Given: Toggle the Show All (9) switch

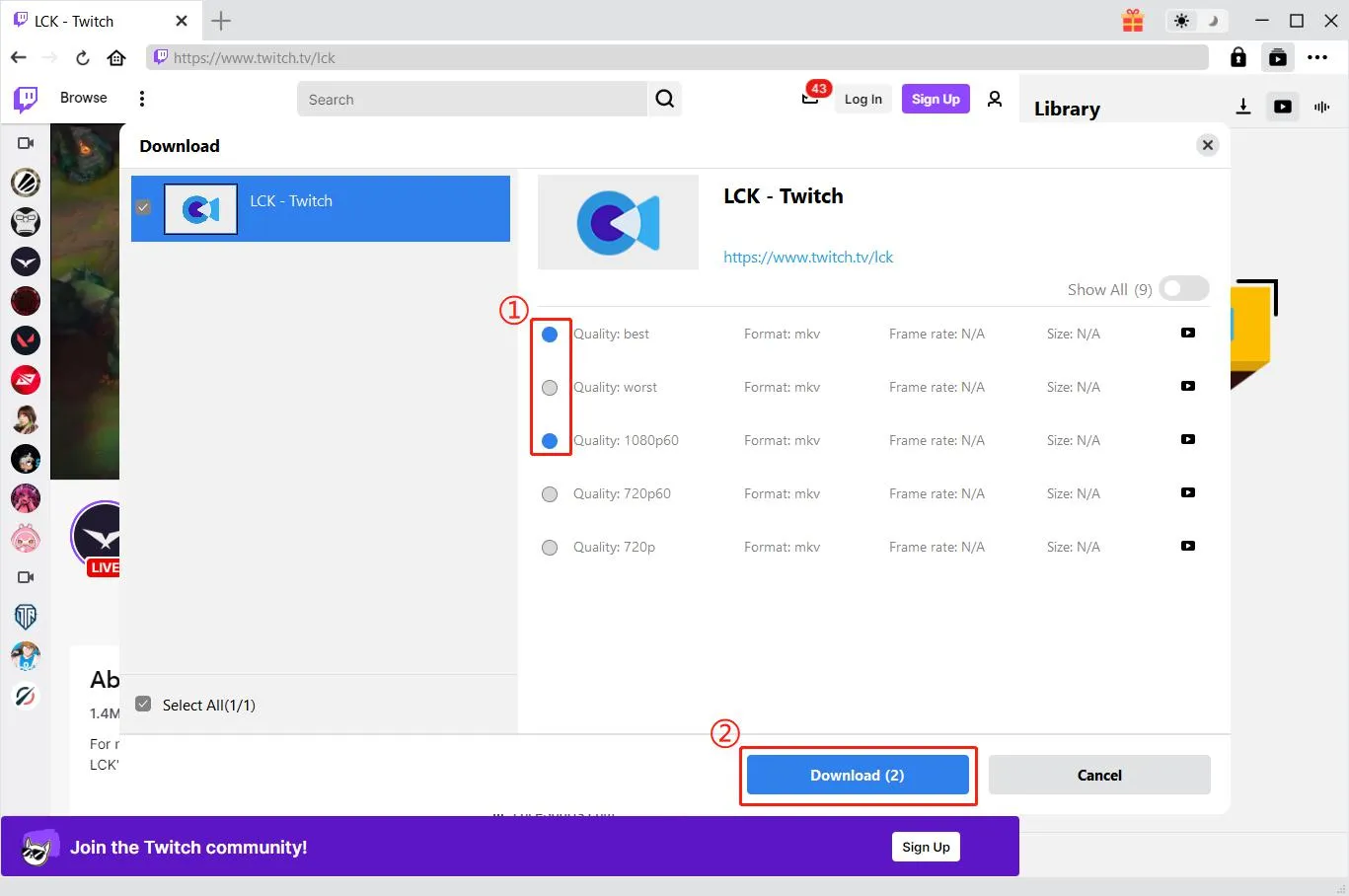Looking at the screenshot, I should pyautogui.click(x=1183, y=289).
